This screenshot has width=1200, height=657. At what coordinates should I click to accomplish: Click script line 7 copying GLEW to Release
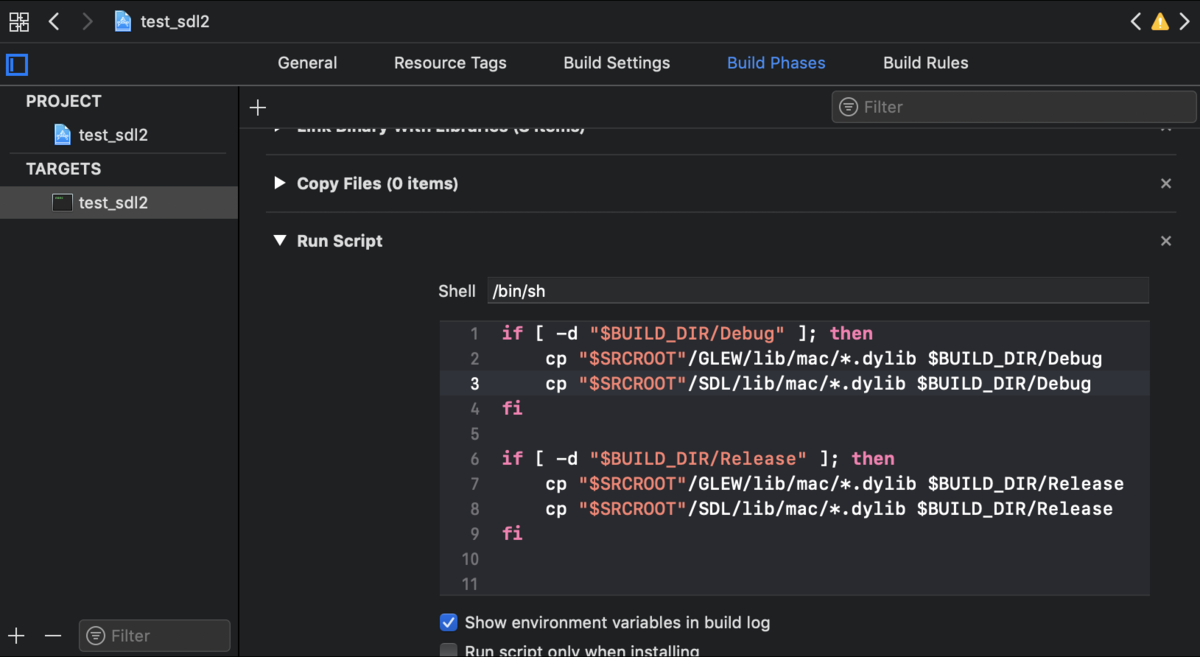pyautogui.click(x=835, y=483)
